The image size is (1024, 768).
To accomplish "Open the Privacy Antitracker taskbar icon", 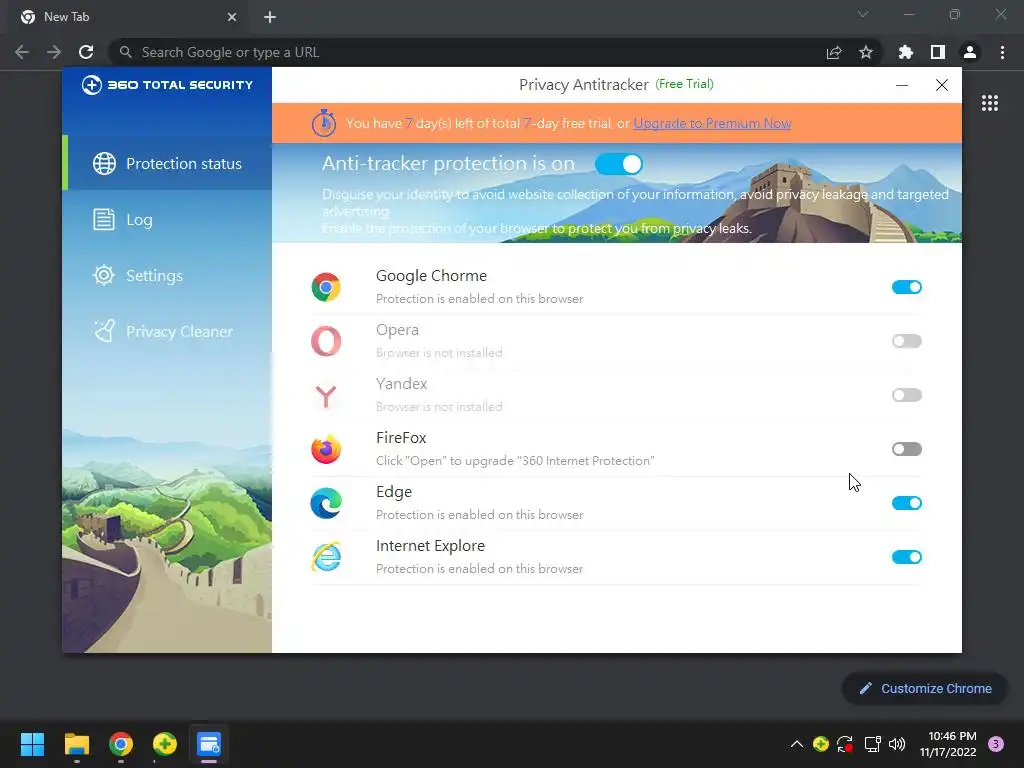I will click(x=209, y=744).
